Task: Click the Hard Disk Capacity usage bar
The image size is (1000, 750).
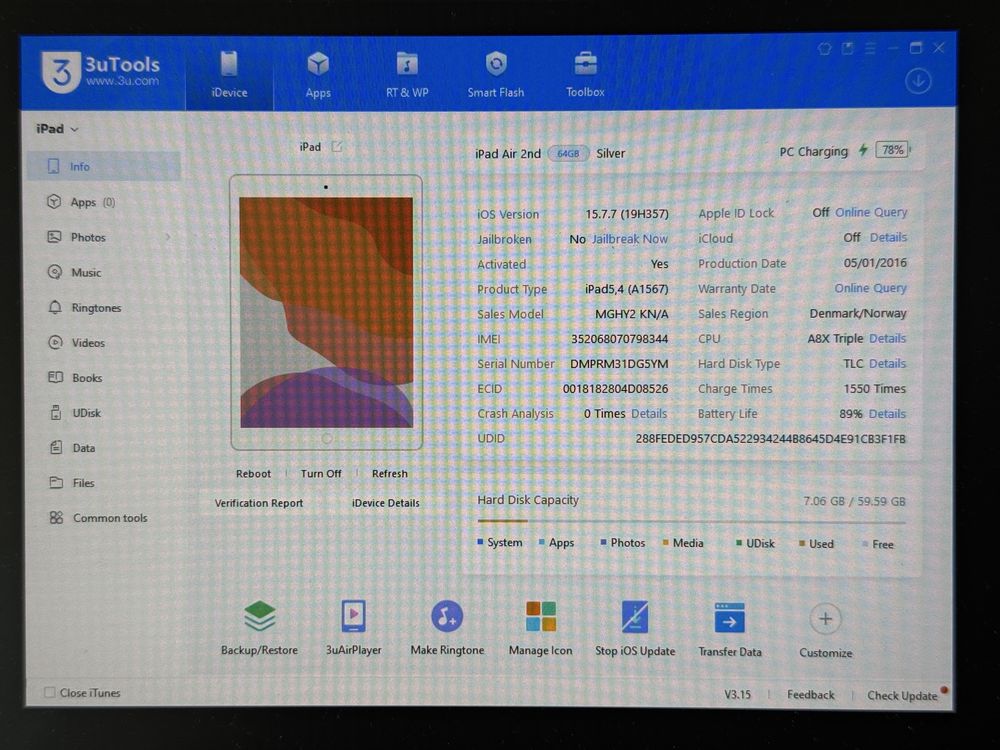Action: click(691, 522)
